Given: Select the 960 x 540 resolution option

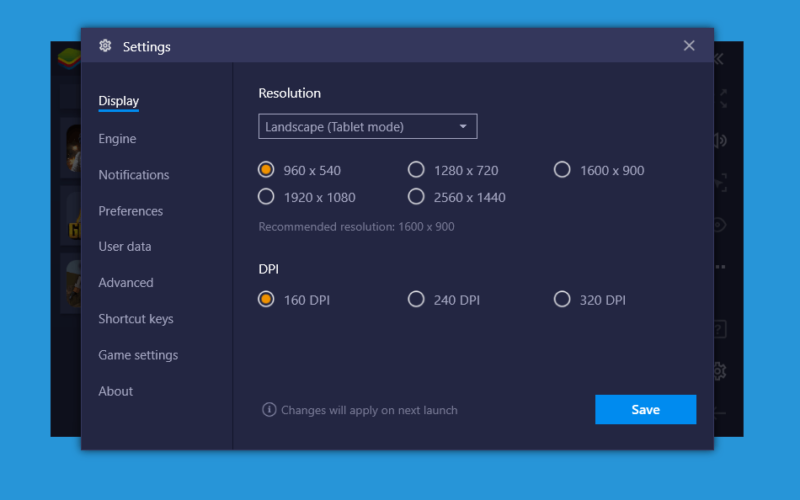Looking at the screenshot, I should [x=266, y=169].
